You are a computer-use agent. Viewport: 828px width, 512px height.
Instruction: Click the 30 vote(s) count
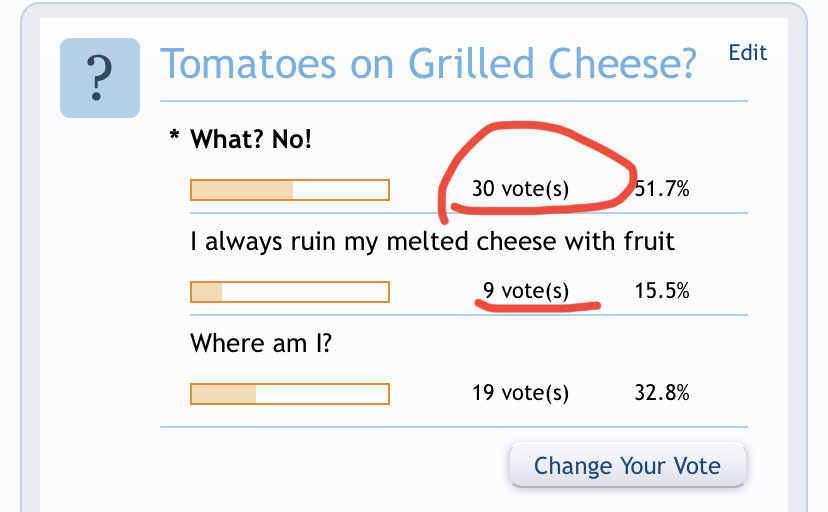tap(520, 188)
